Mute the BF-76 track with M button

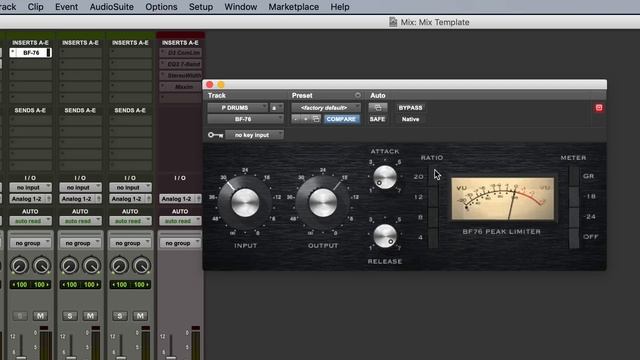pos(40,316)
